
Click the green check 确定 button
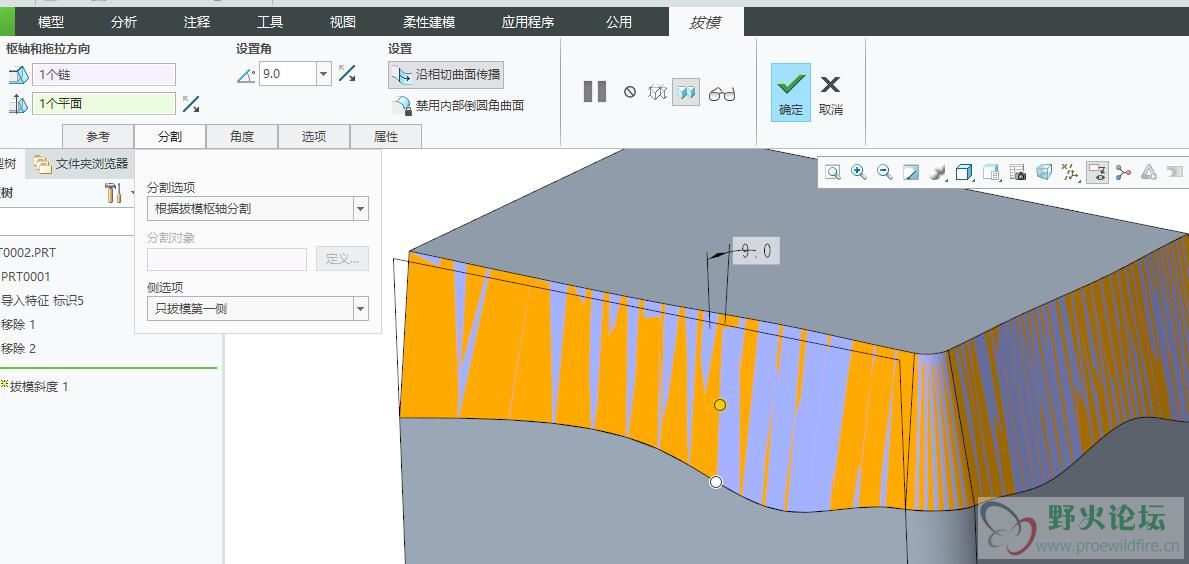tap(791, 92)
